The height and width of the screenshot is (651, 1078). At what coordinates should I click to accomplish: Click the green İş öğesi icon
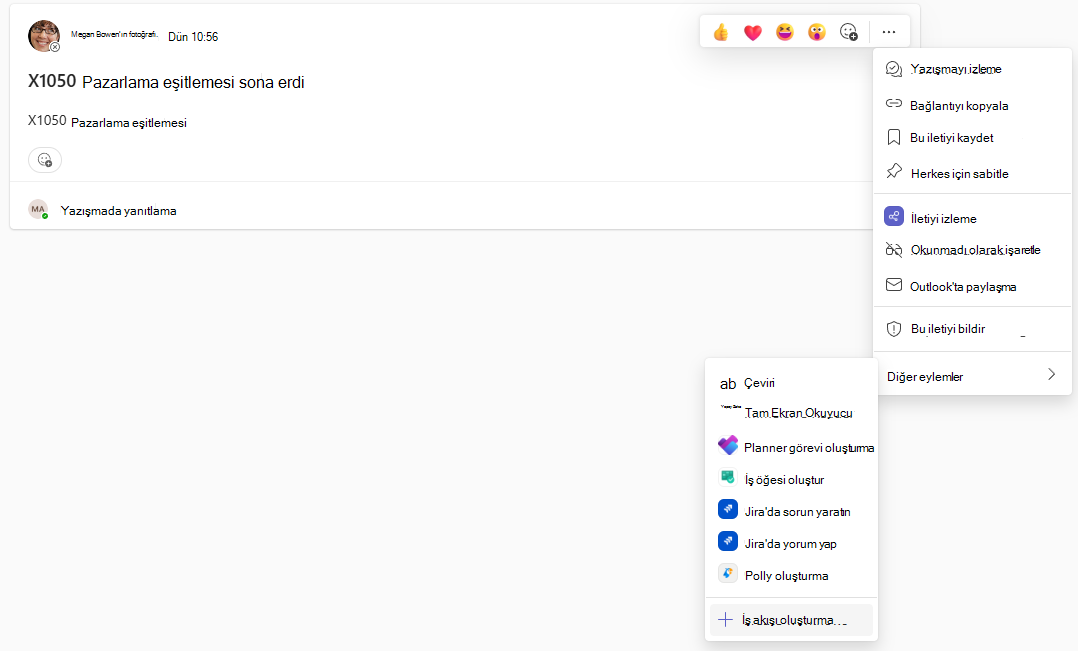pyautogui.click(x=727, y=477)
